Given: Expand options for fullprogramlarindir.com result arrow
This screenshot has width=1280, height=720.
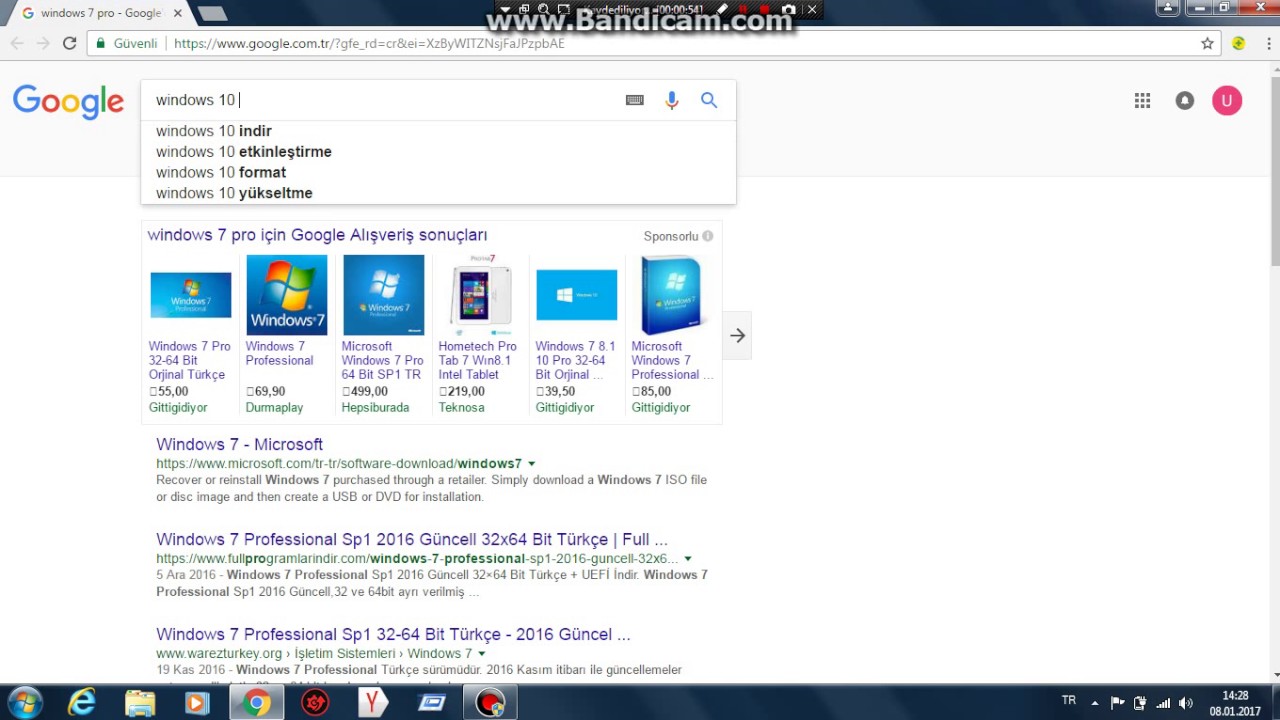Looking at the screenshot, I should 688,559.
